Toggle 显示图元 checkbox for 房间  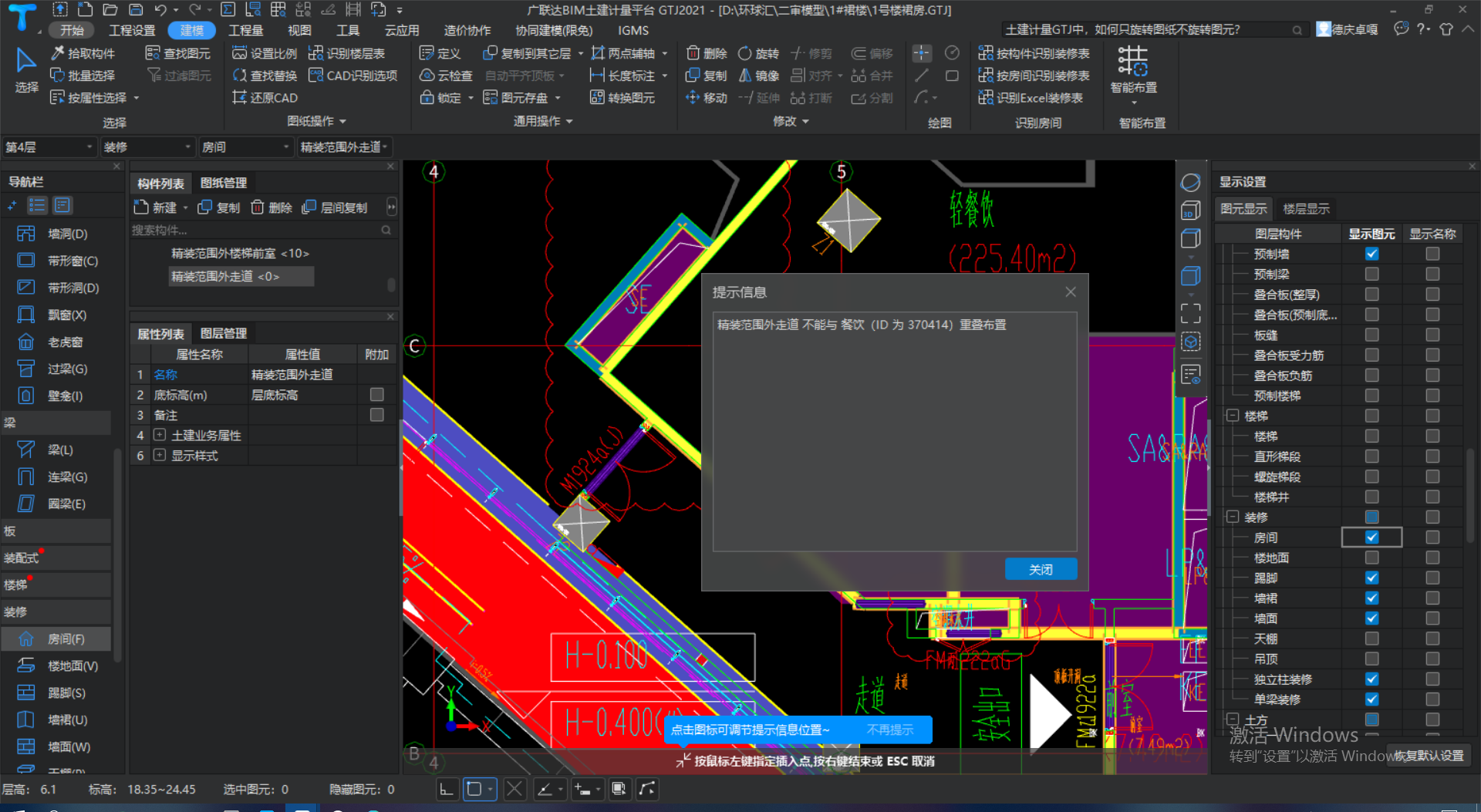[1371, 537]
